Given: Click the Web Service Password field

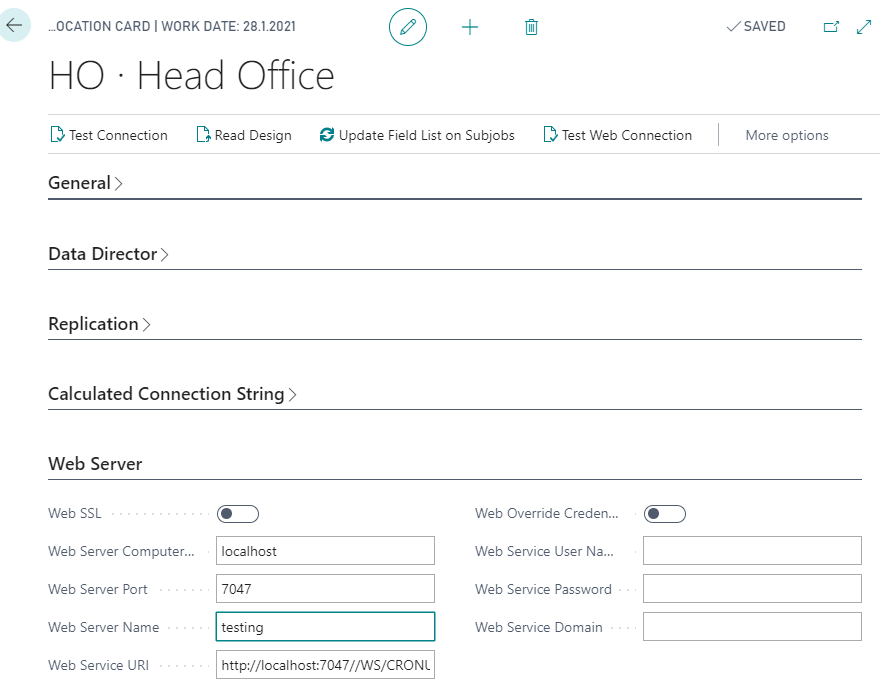Looking at the screenshot, I should 752,589.
